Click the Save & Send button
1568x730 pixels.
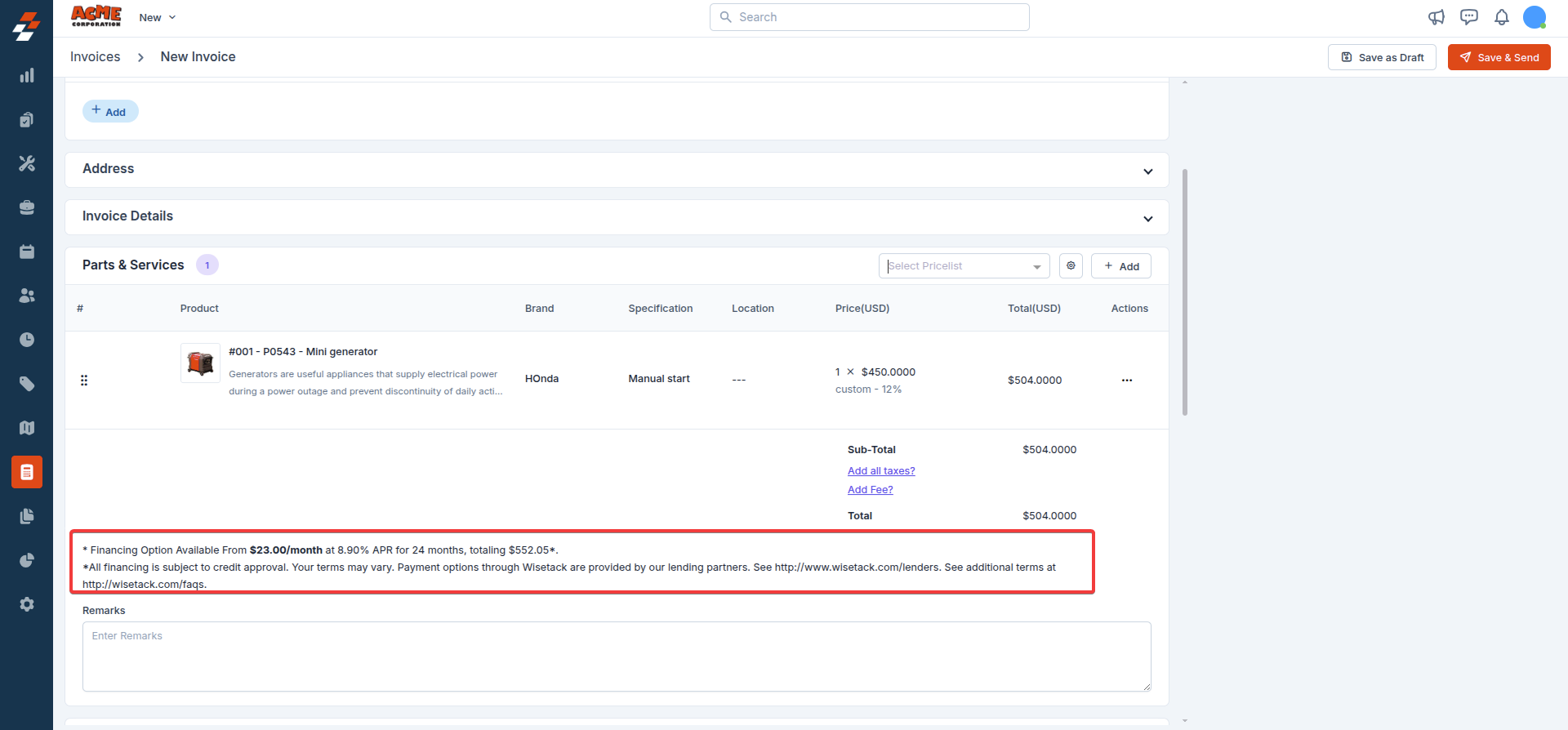(1499, 57)
